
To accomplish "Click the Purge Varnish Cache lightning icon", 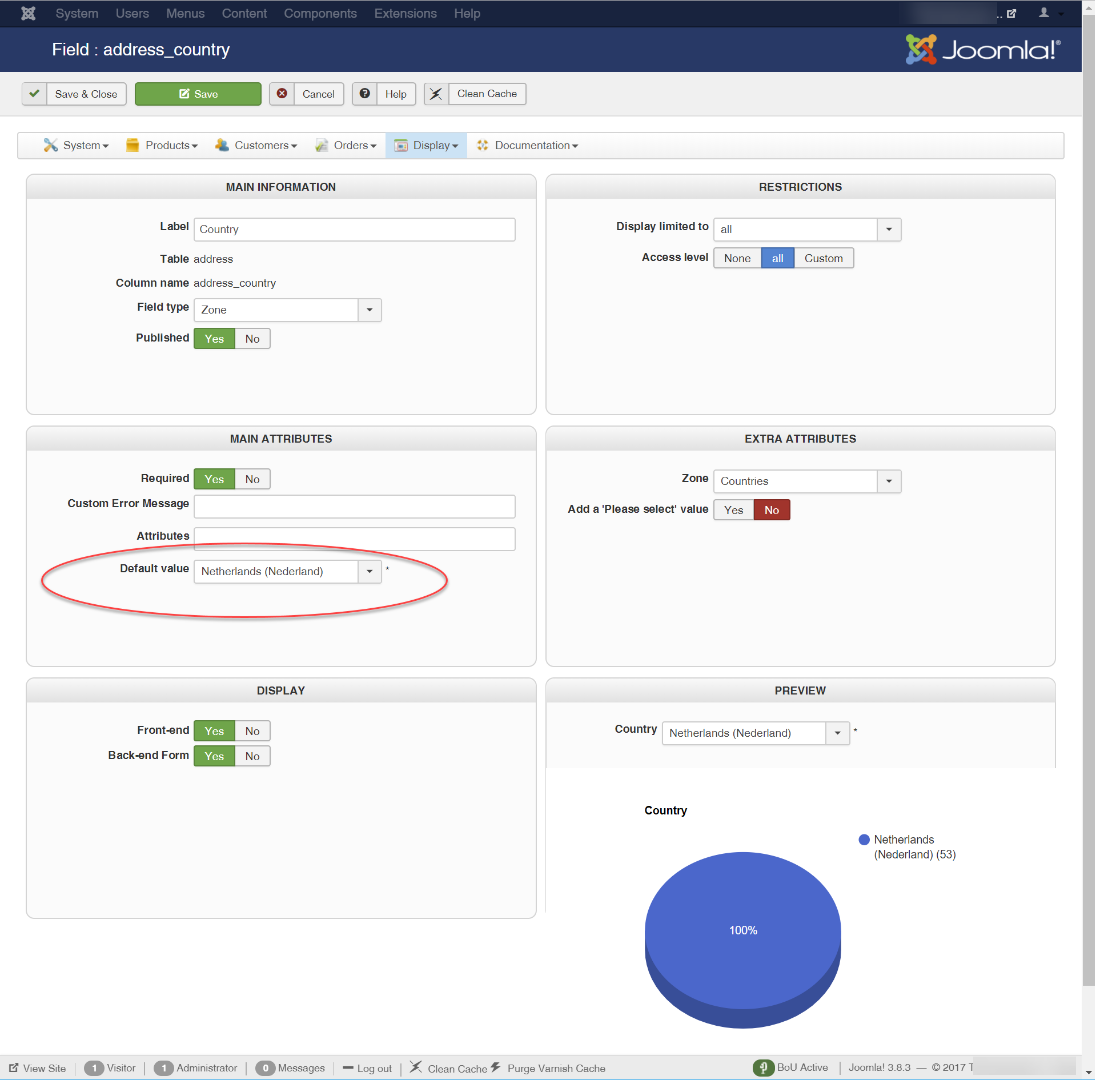I will click(x=495, y=1067).
